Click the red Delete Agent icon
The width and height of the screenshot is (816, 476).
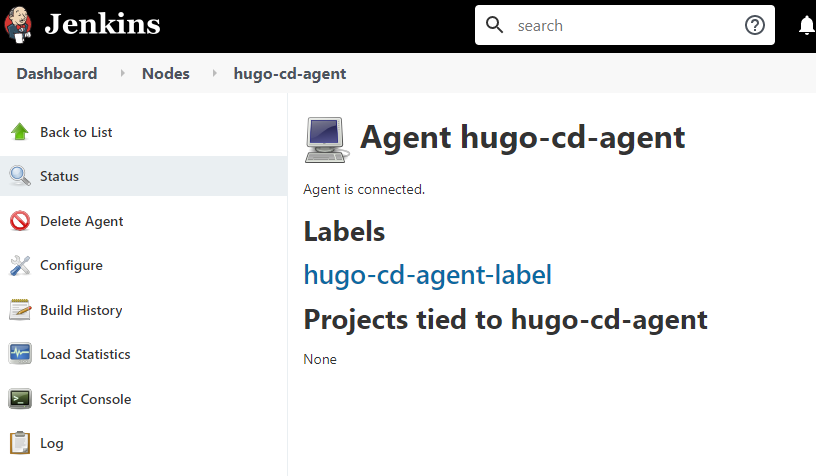20,221
